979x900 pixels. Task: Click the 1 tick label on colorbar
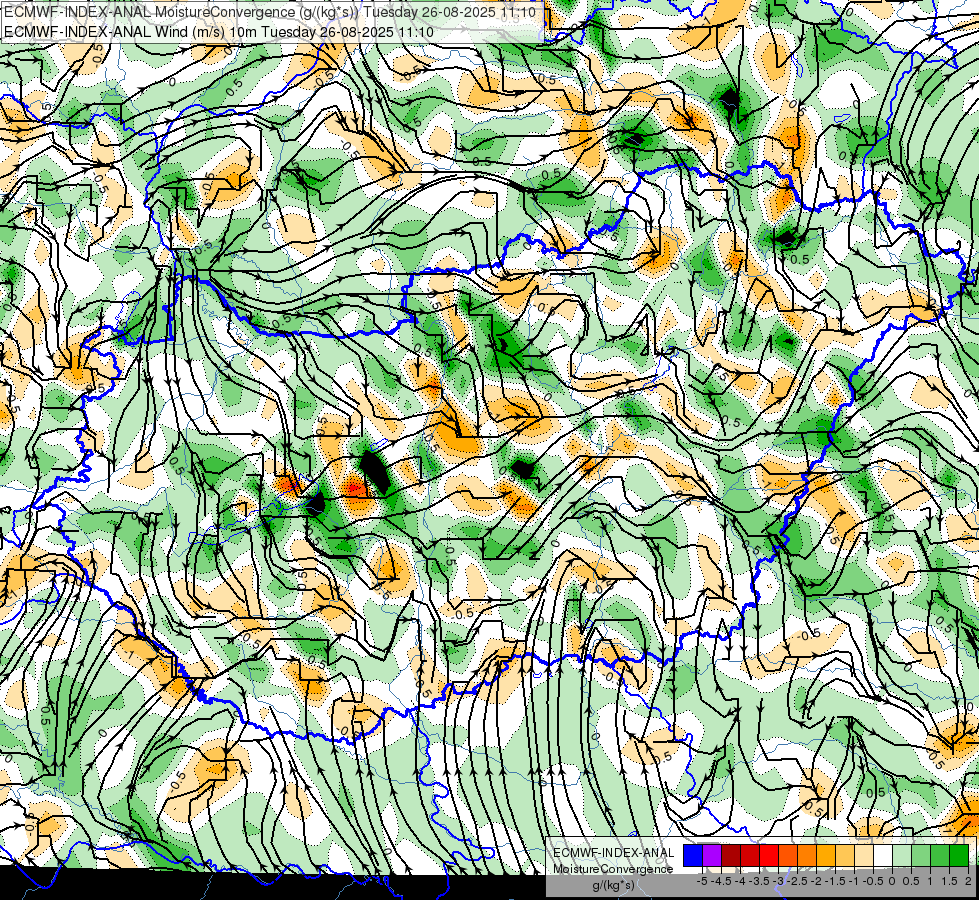coord(930,881)
